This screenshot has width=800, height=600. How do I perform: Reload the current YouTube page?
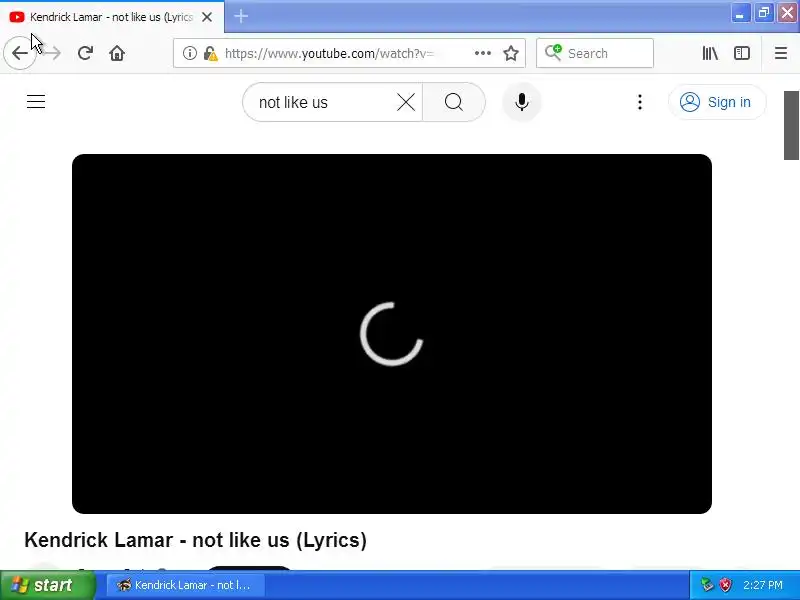click(85, 53)
